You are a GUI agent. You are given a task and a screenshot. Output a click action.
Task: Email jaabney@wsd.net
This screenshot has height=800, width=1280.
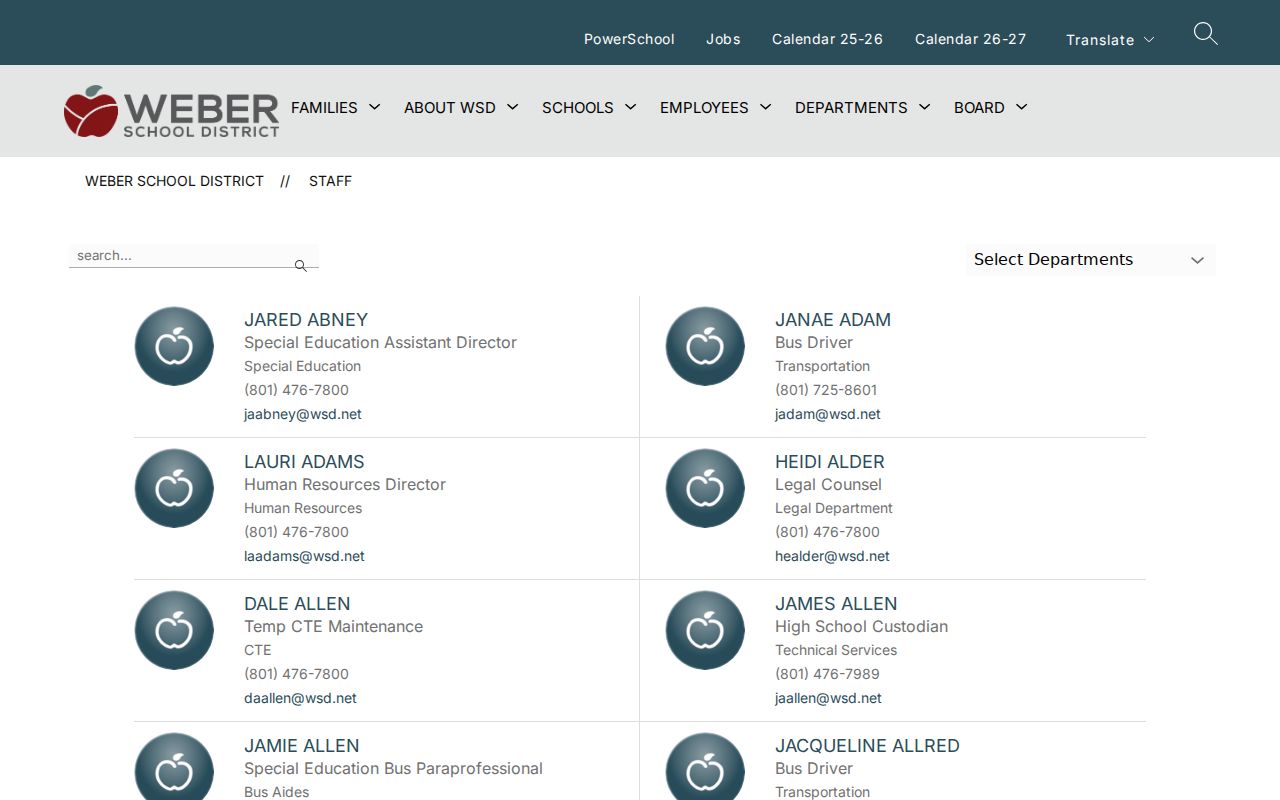[303, 414]
